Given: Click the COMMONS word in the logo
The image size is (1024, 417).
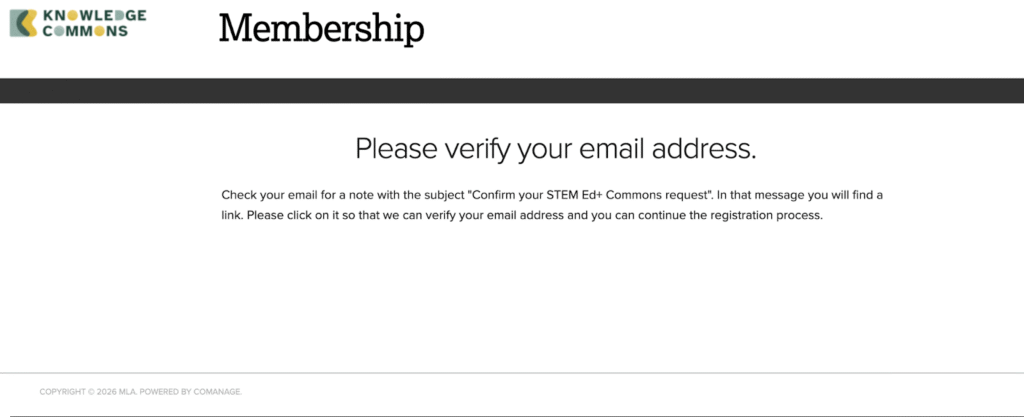Looking at the screenshot, I should tap(85, 30).
